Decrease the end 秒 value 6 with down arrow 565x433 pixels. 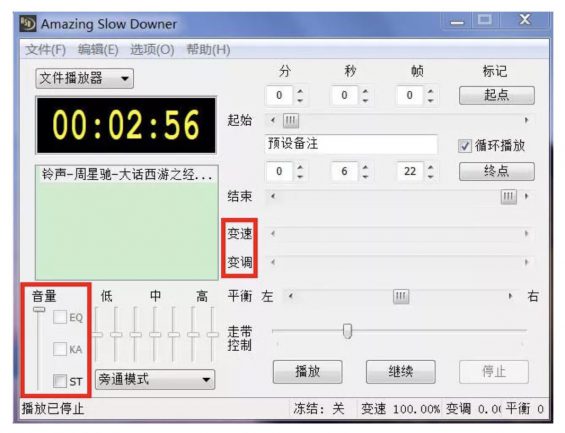365,177
